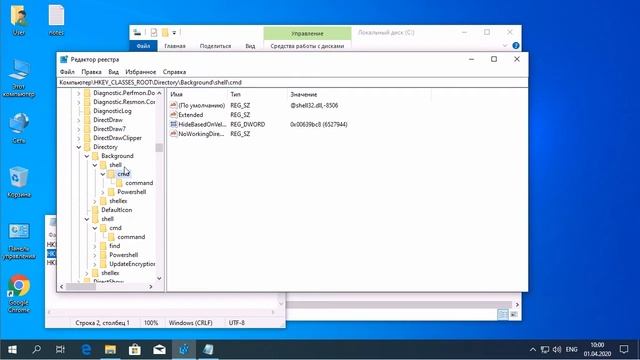Expand the shellex key under Background
Viewport: 640px width, 360px height.
(x=95, y=201)
